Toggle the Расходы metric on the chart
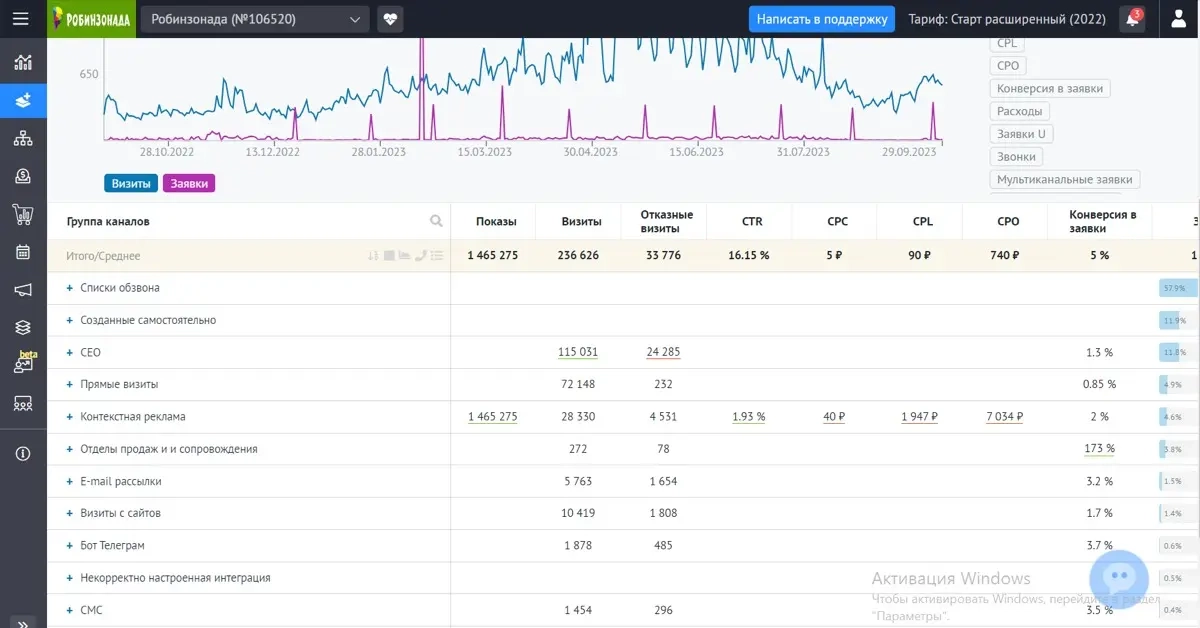The height and width of the screenshot is (628, 1200). [x=1020, y=111]
